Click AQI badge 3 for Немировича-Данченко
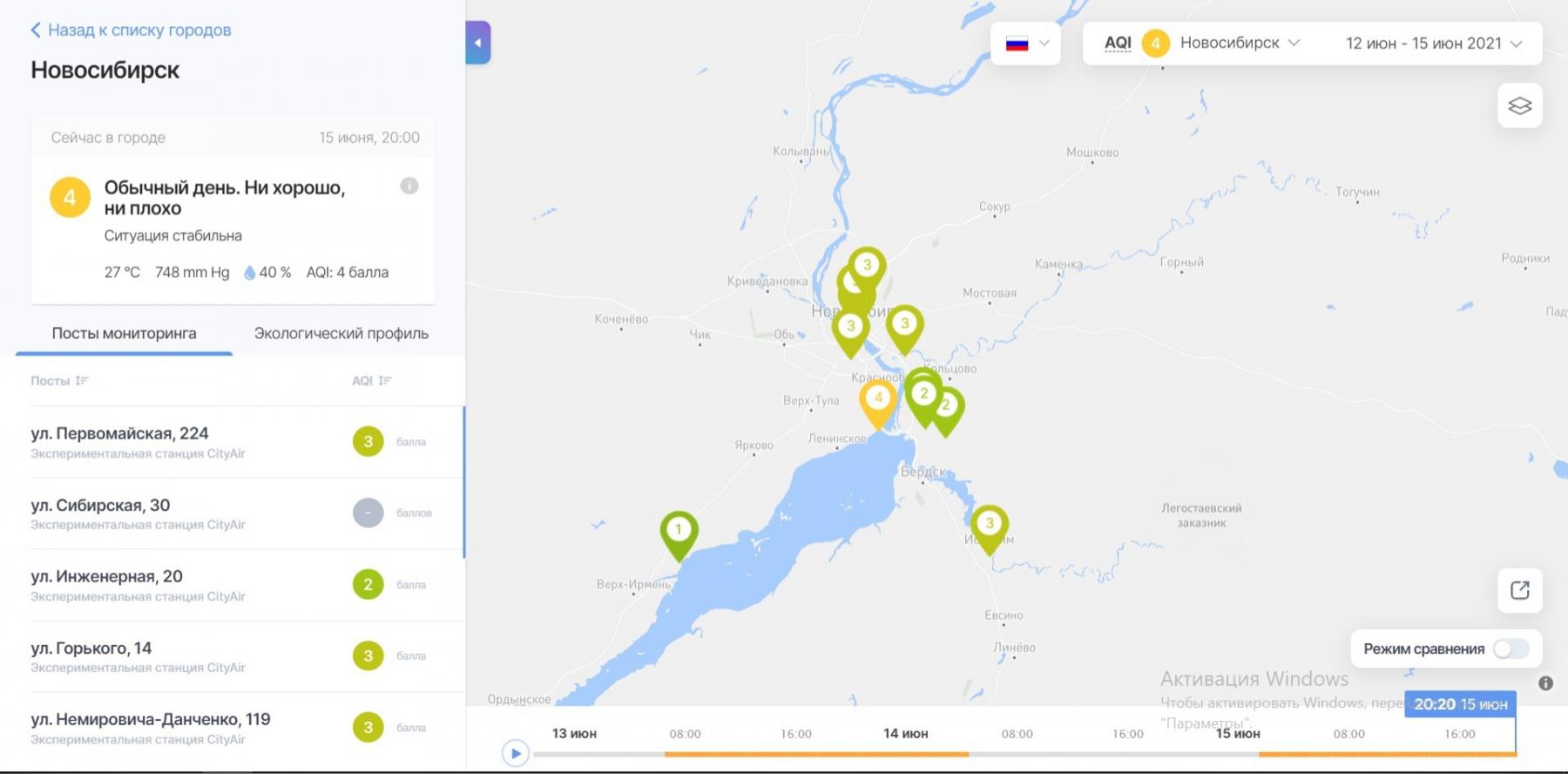The image size is (1568, 774). (368, 727)
